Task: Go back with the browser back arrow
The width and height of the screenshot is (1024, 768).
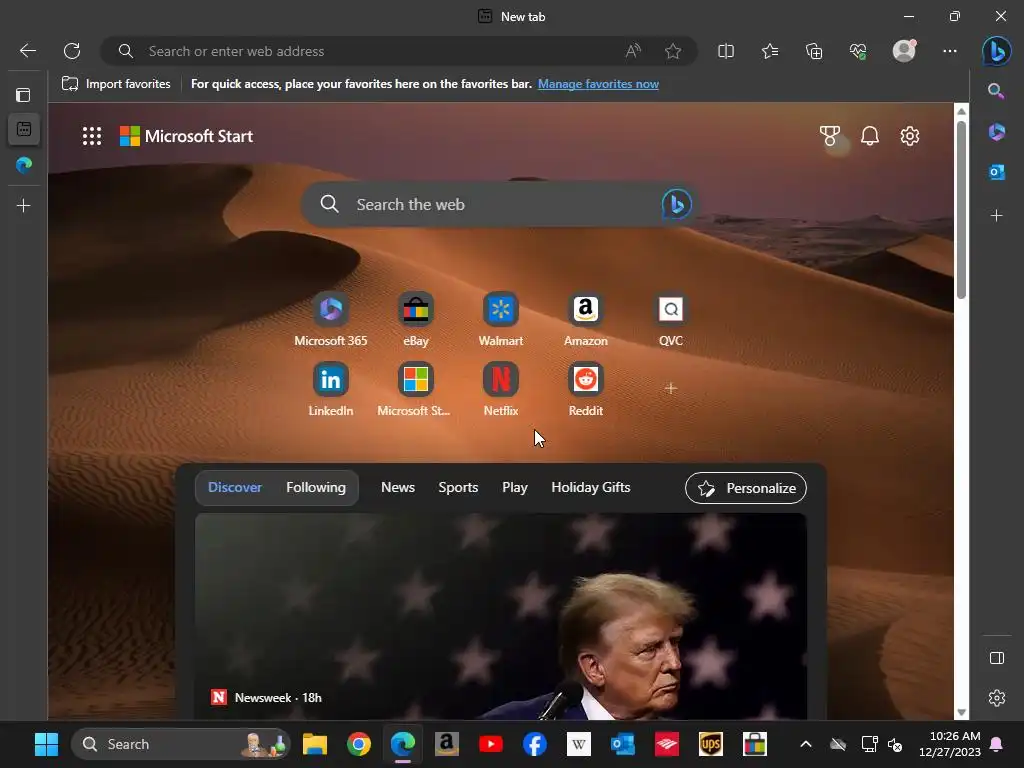Action: click(27, 51)
